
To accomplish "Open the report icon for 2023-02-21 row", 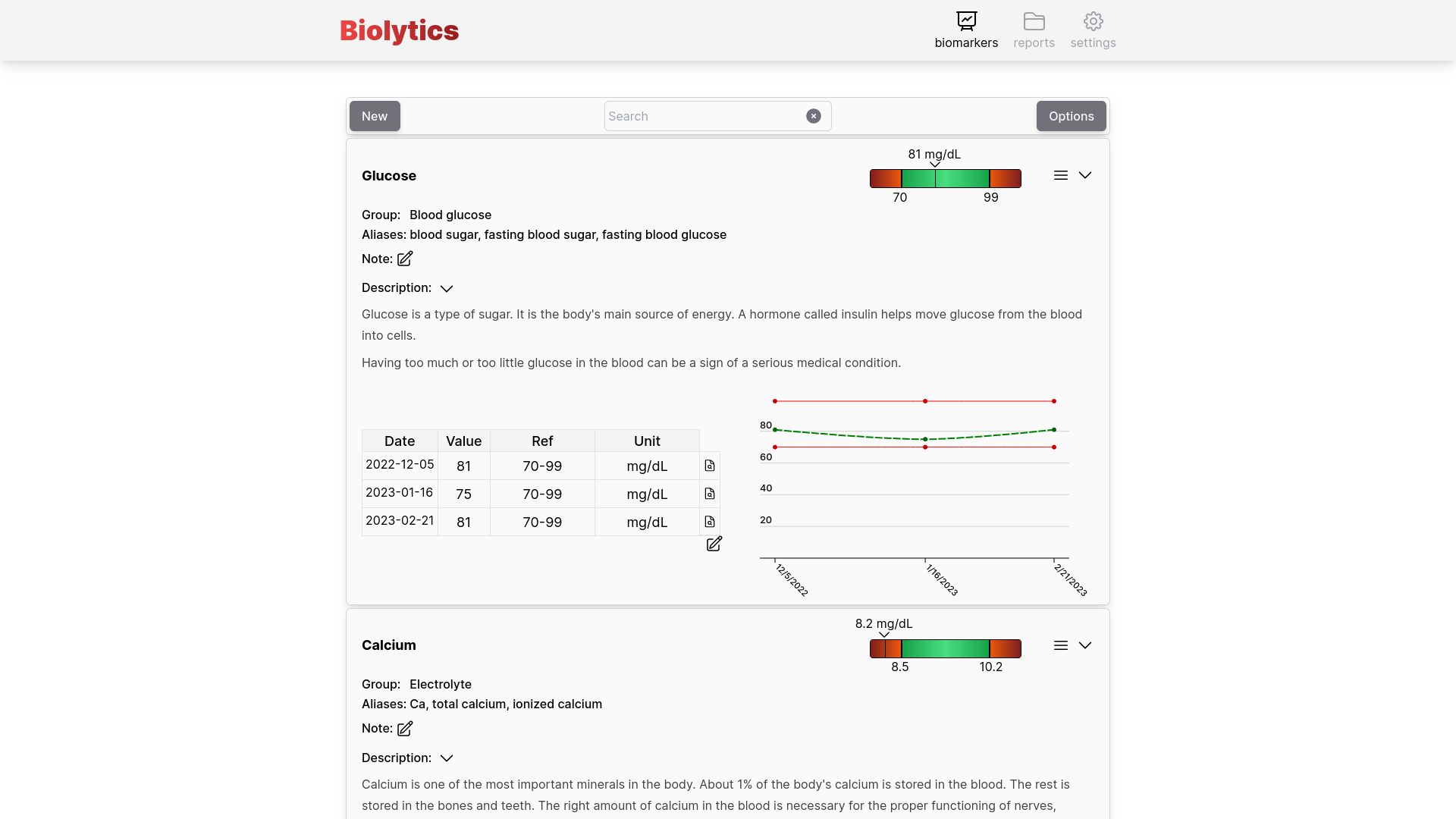I will click(710, 522).
